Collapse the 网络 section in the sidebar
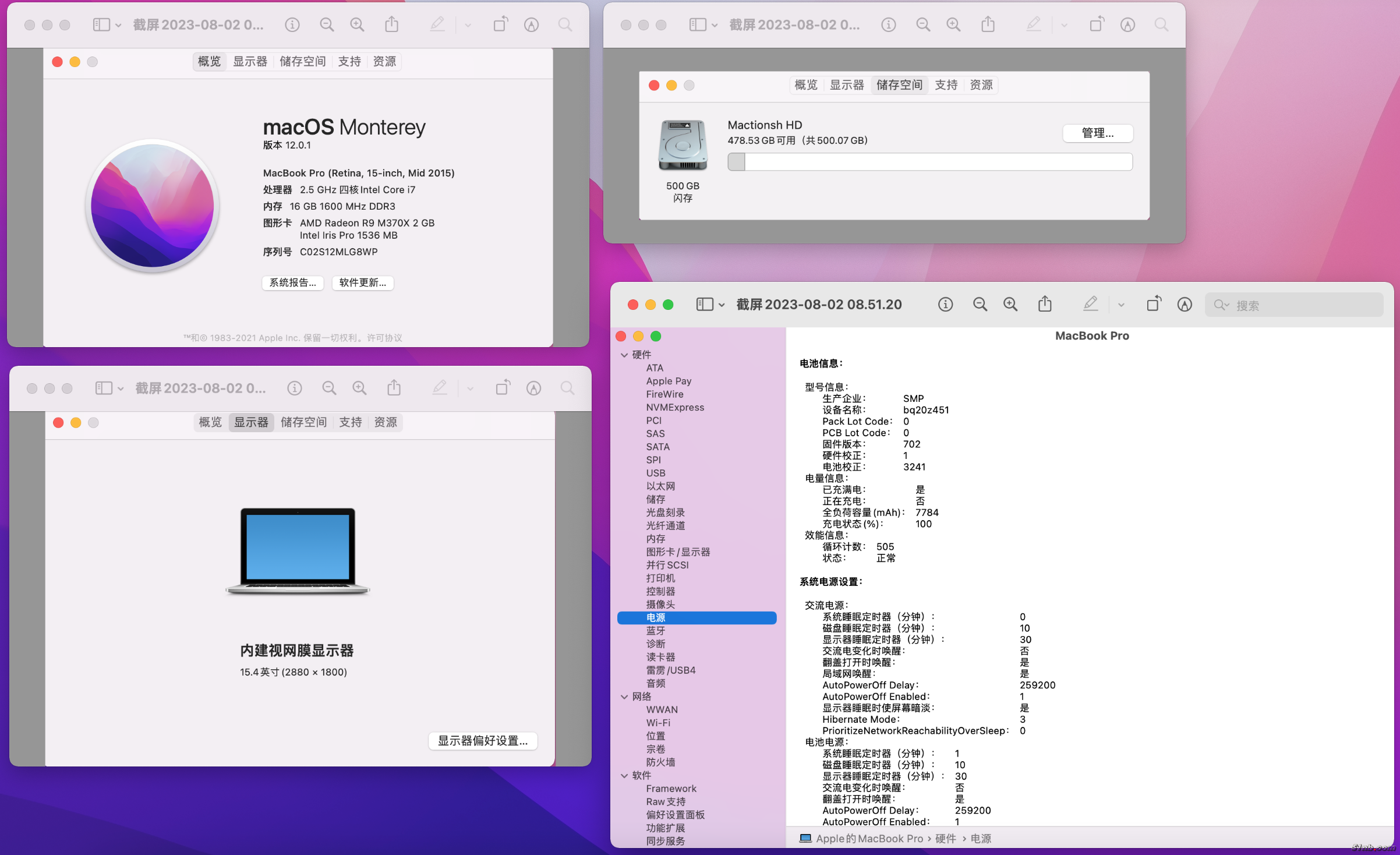The image size is (1400, 855). pyautogui.click(x=624, y=697)
